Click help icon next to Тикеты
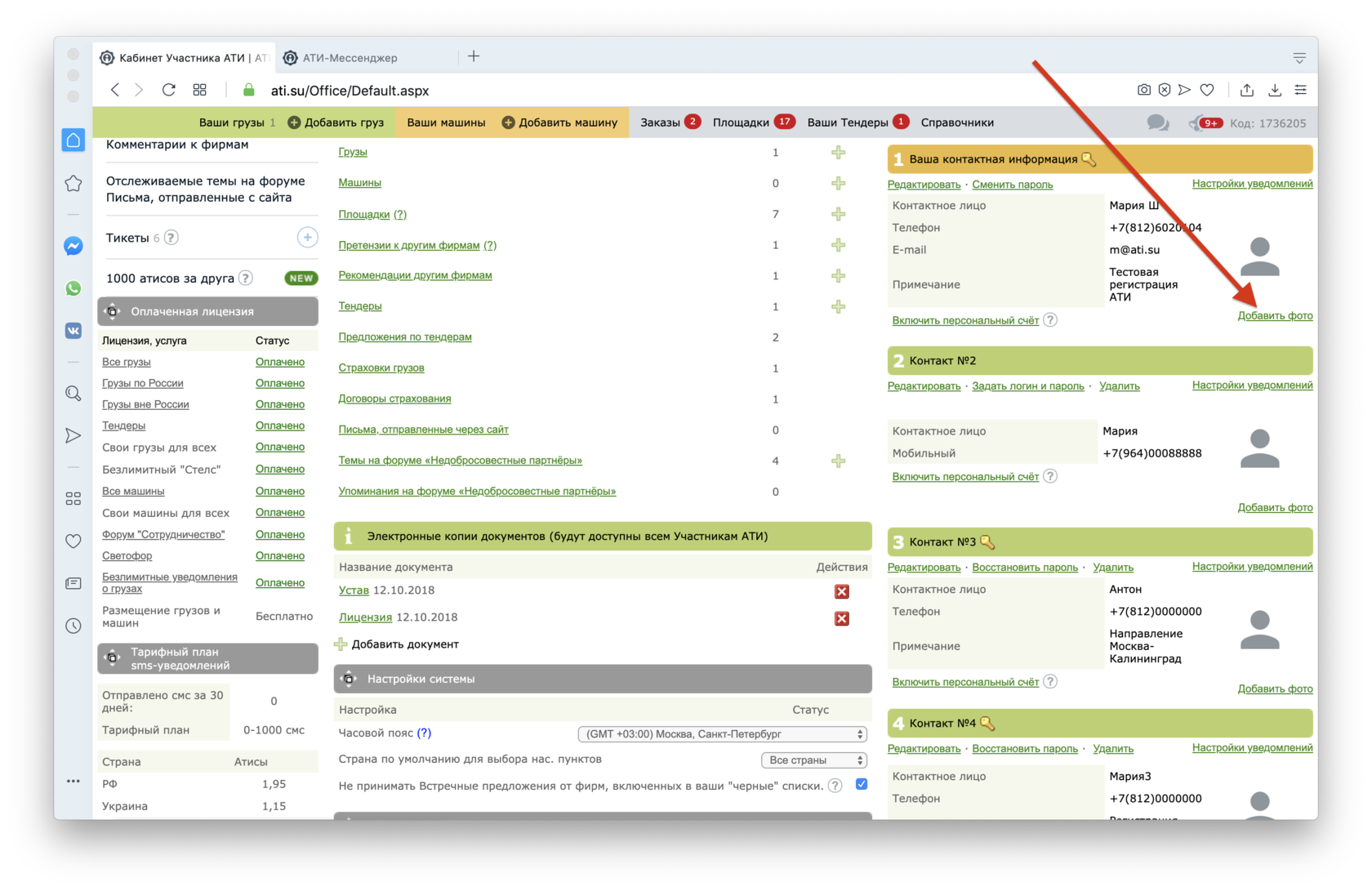 tap(171, 238)
